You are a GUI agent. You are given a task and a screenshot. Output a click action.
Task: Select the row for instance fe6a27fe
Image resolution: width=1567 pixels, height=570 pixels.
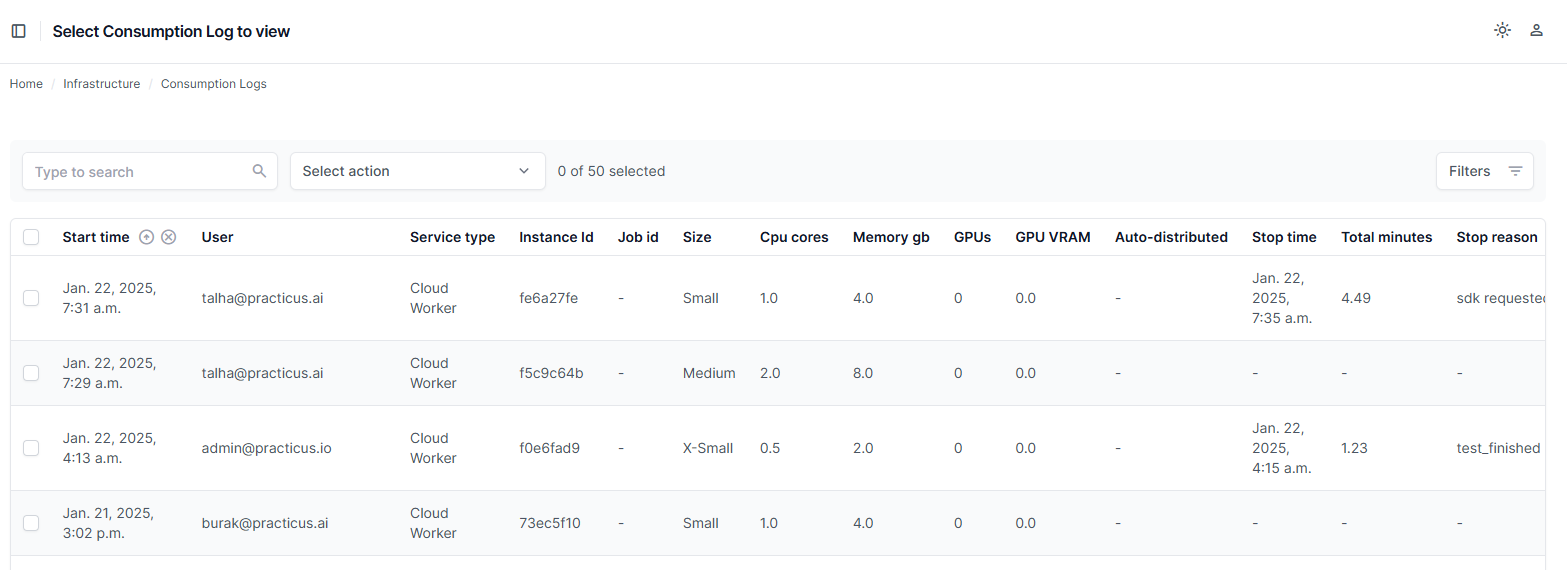pos(31,298)
